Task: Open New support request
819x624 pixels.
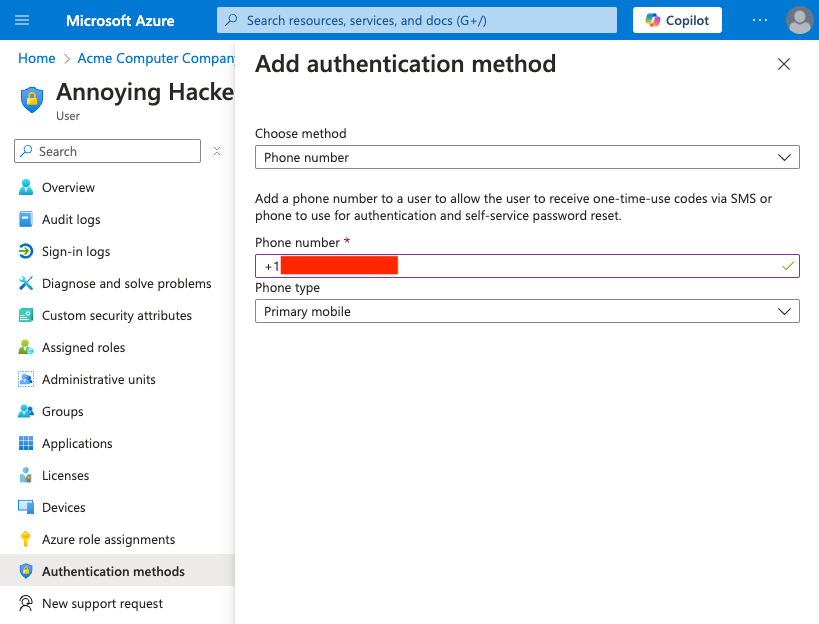Action: (x=118, y=603)
